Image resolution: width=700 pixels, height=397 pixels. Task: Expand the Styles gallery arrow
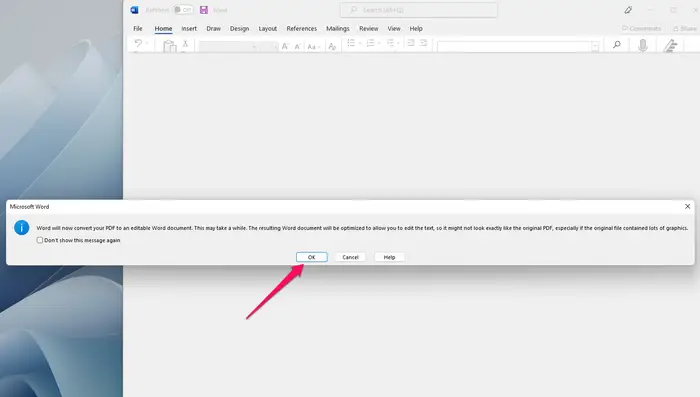[x=595, y=46]
